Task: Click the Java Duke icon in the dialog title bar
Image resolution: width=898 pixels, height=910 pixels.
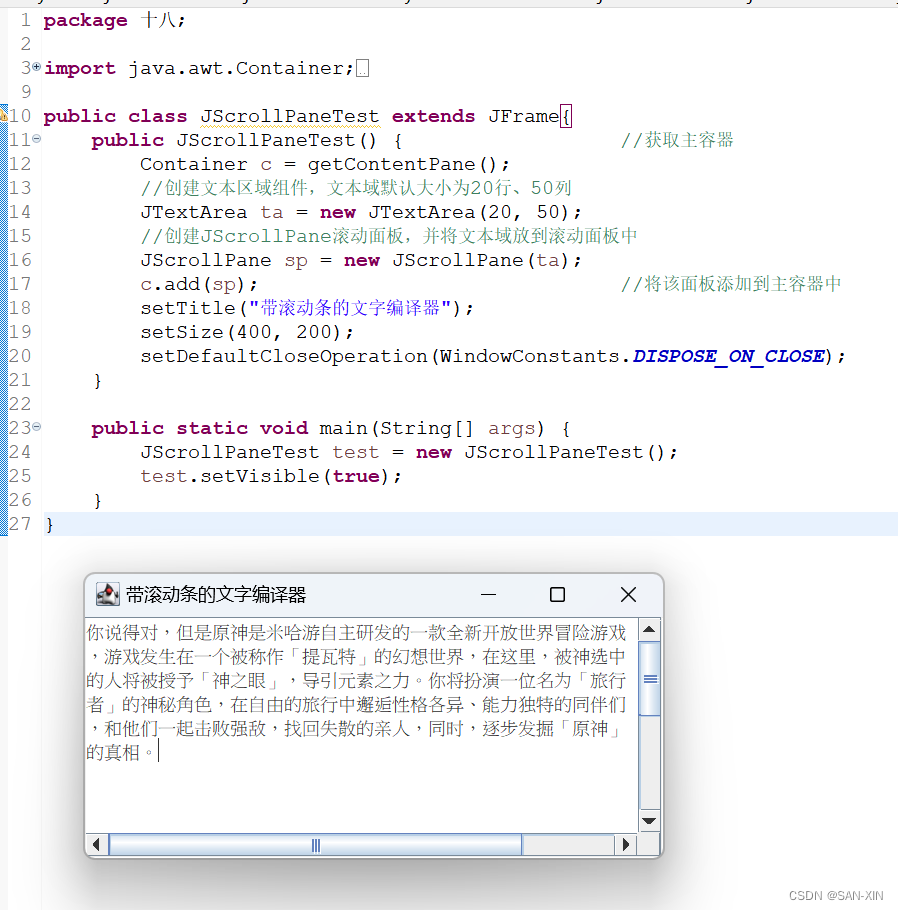Action: click(x=107, y=593)
